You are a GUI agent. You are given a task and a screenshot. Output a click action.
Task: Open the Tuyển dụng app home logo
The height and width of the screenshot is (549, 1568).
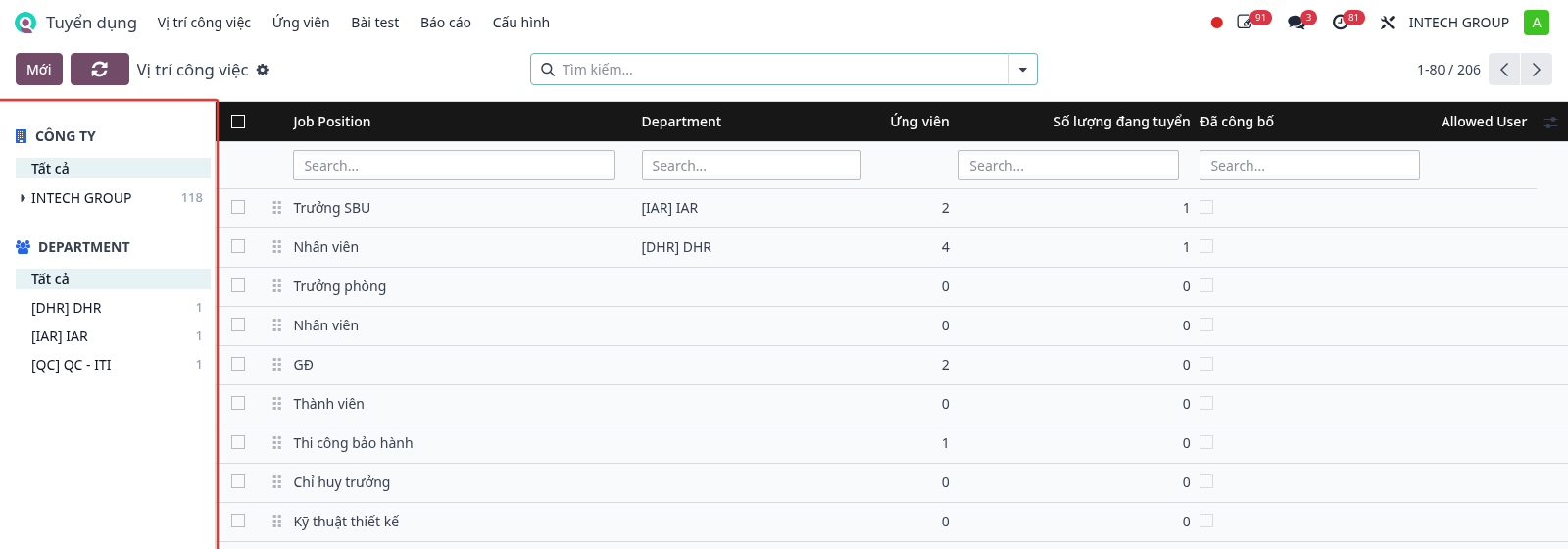click(25, 23)
